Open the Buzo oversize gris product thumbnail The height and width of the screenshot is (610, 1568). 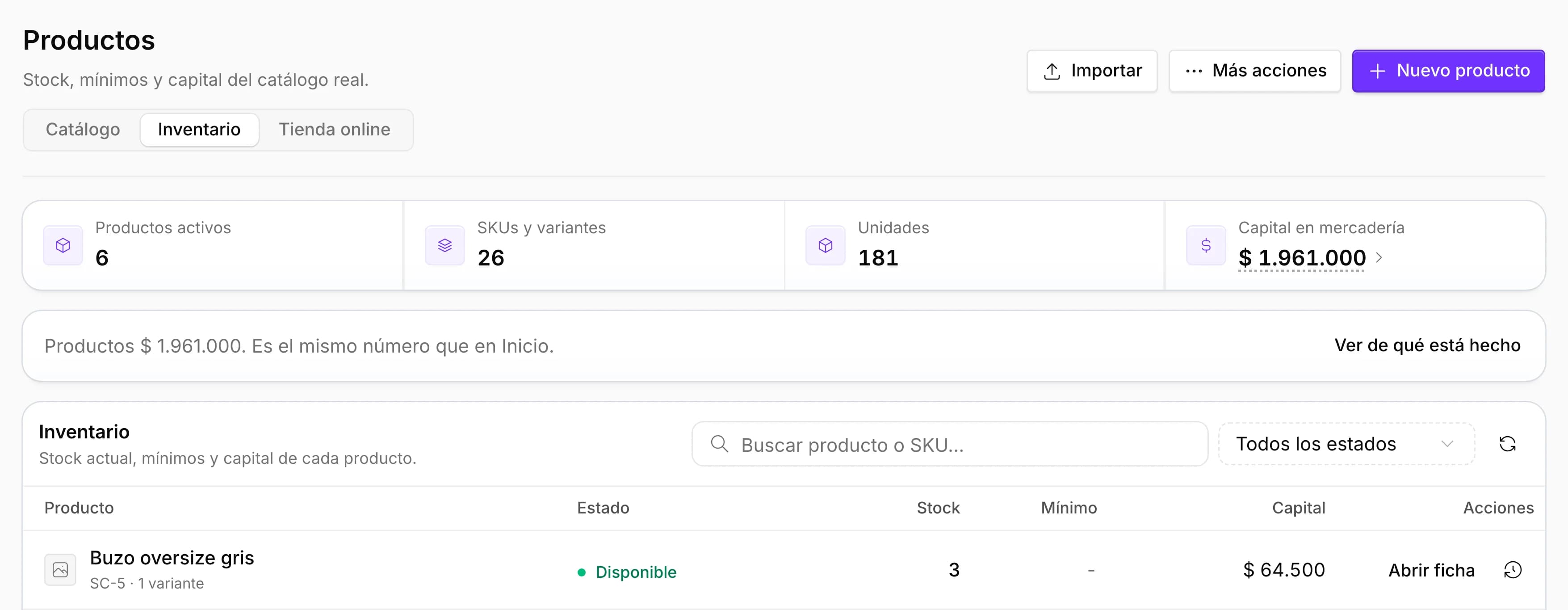click(60, 570)
